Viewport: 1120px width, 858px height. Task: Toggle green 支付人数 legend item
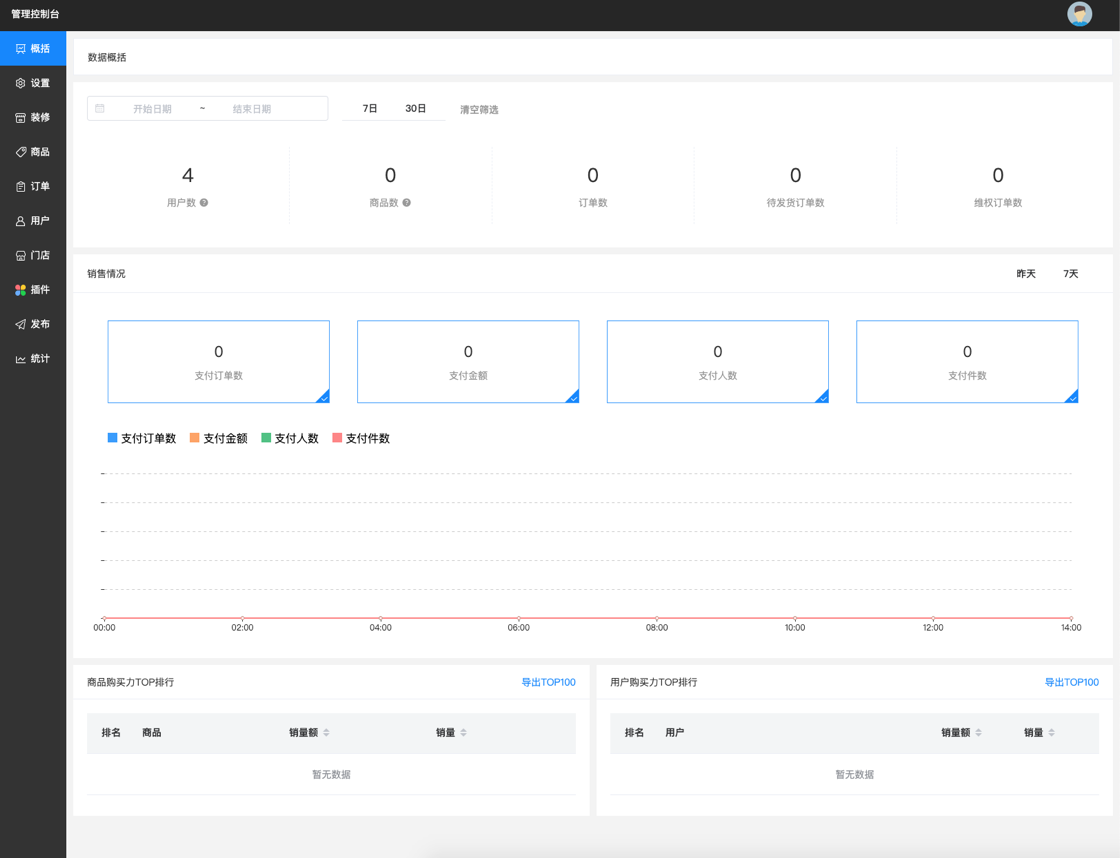tap(290, 438)
